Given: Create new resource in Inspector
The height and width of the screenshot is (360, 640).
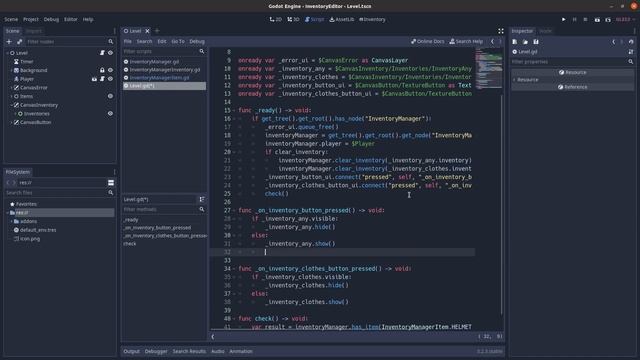Looking at the screenshot, I should tap(515, 42).
